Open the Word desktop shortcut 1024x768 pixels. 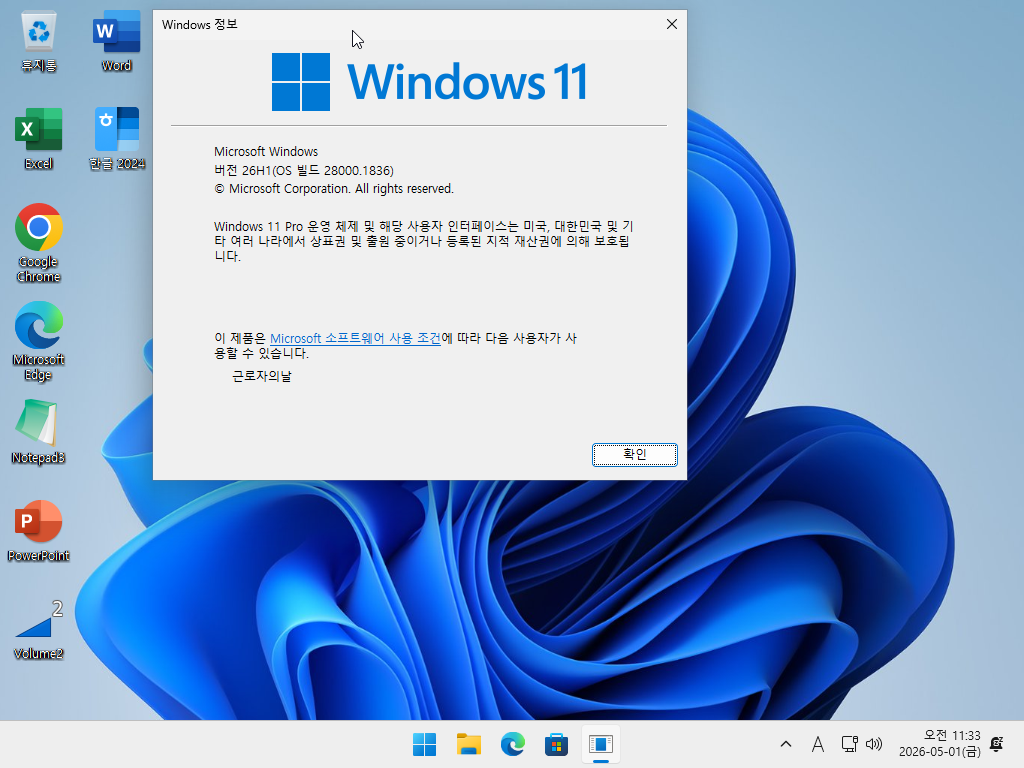tap(116, 42)
